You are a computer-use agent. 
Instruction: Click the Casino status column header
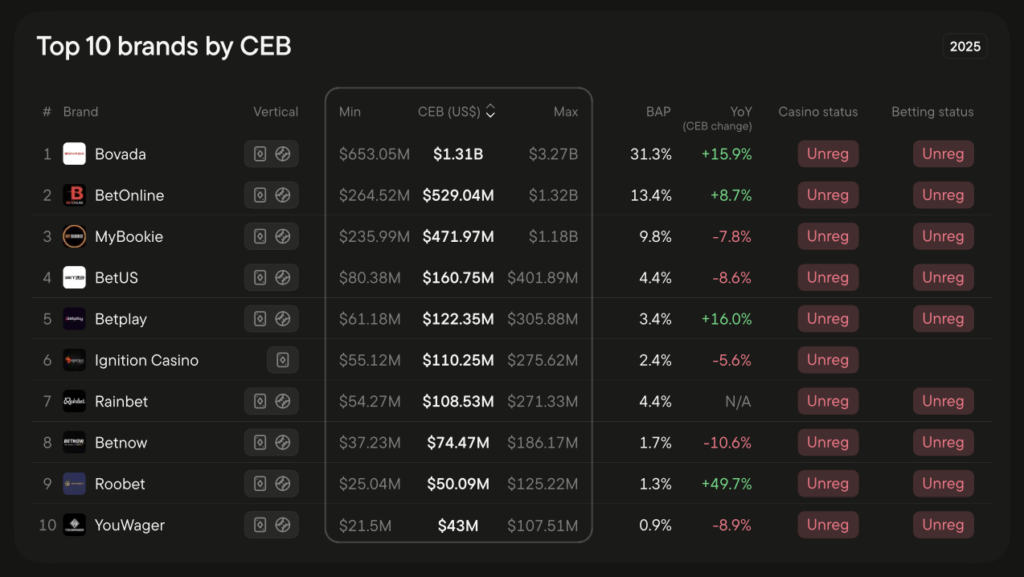click(818, 112)
